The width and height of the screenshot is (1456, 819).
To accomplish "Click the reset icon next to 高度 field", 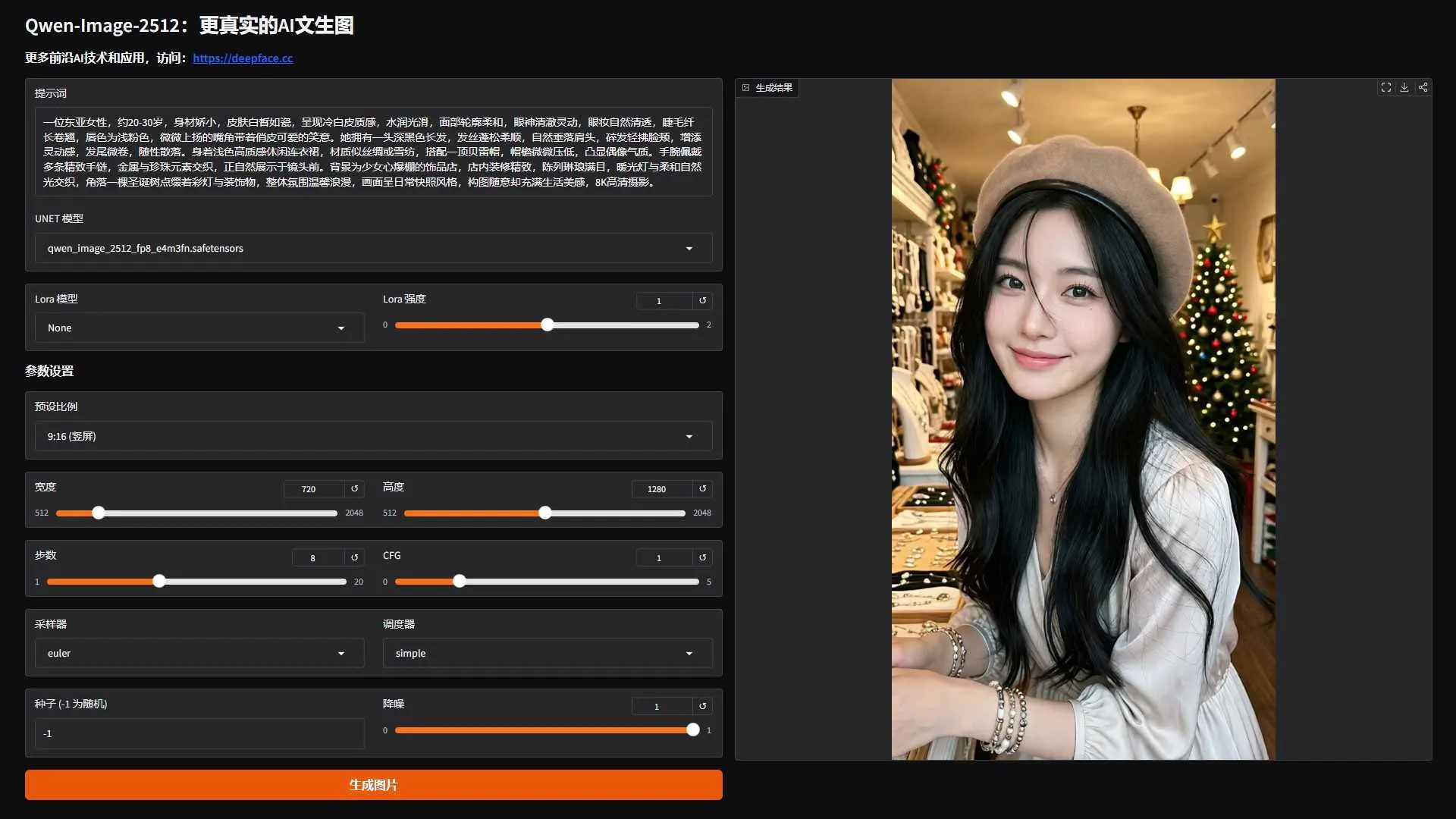I will click(x=702, y=489).
